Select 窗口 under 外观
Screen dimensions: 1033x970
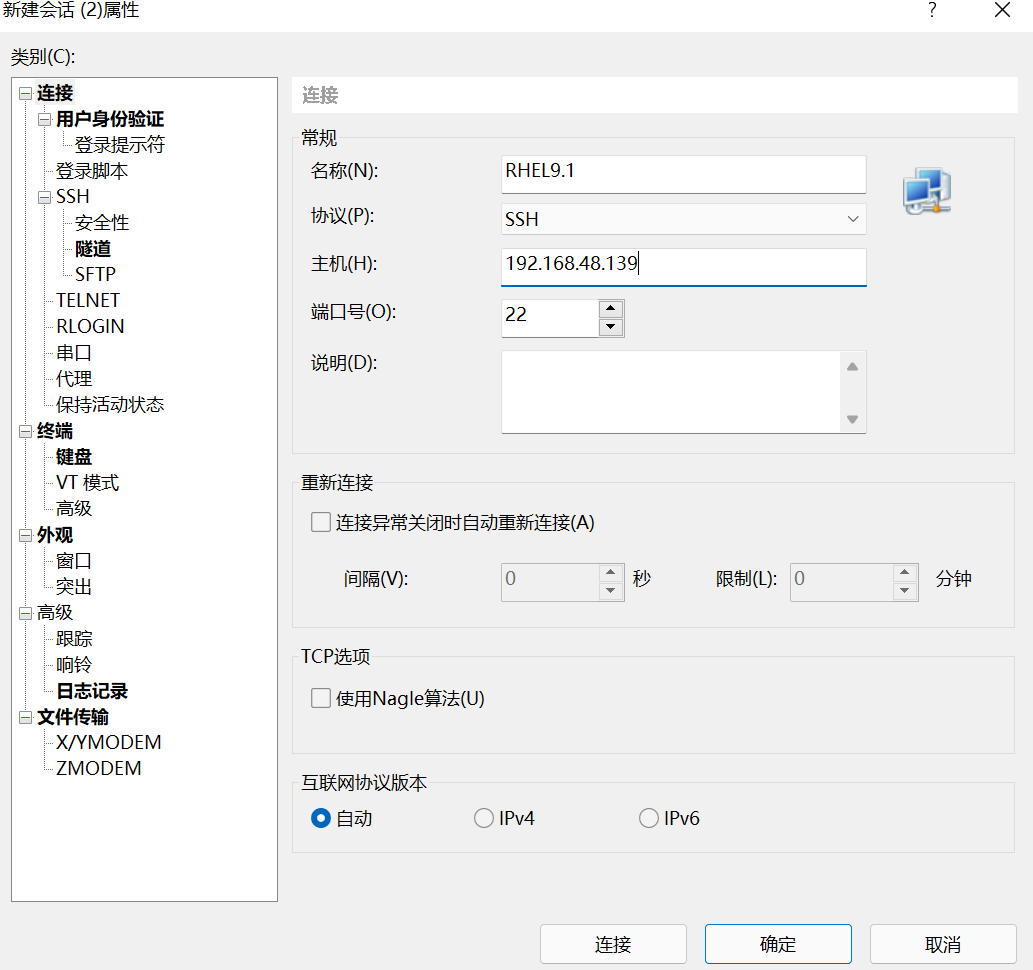pos(73,561)
